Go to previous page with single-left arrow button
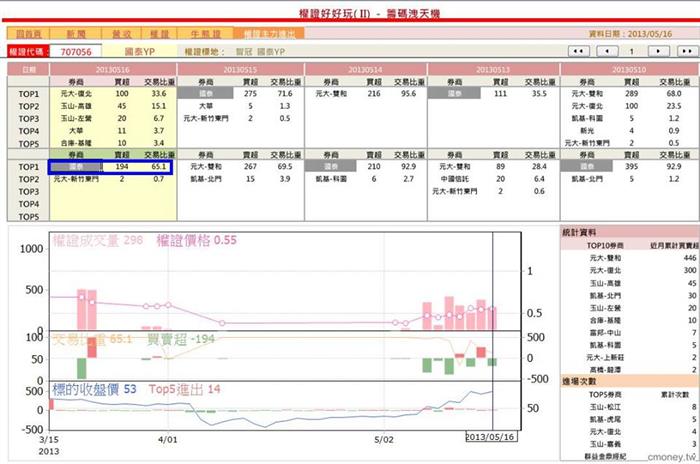This screenshot has height=464, width=700. click(x=607, y=51)
